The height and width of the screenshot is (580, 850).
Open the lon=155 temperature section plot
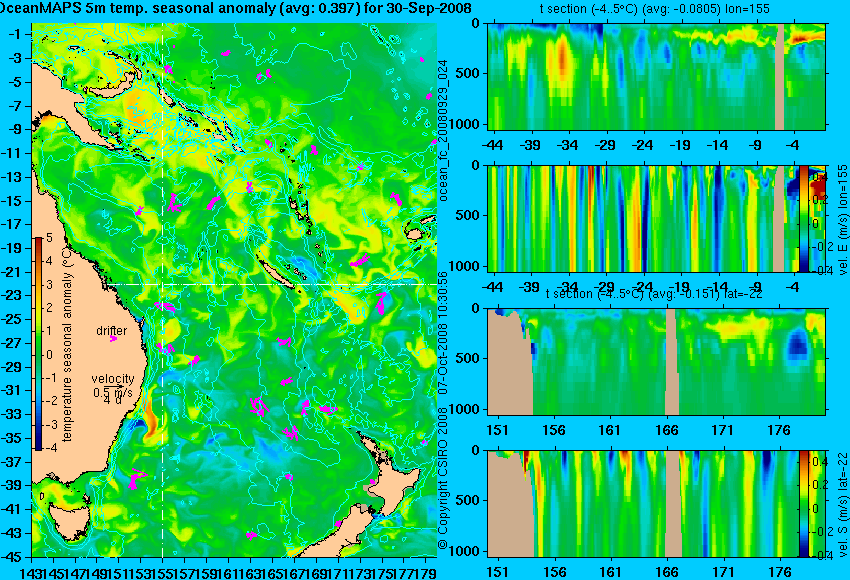click(x=656, y=76)
